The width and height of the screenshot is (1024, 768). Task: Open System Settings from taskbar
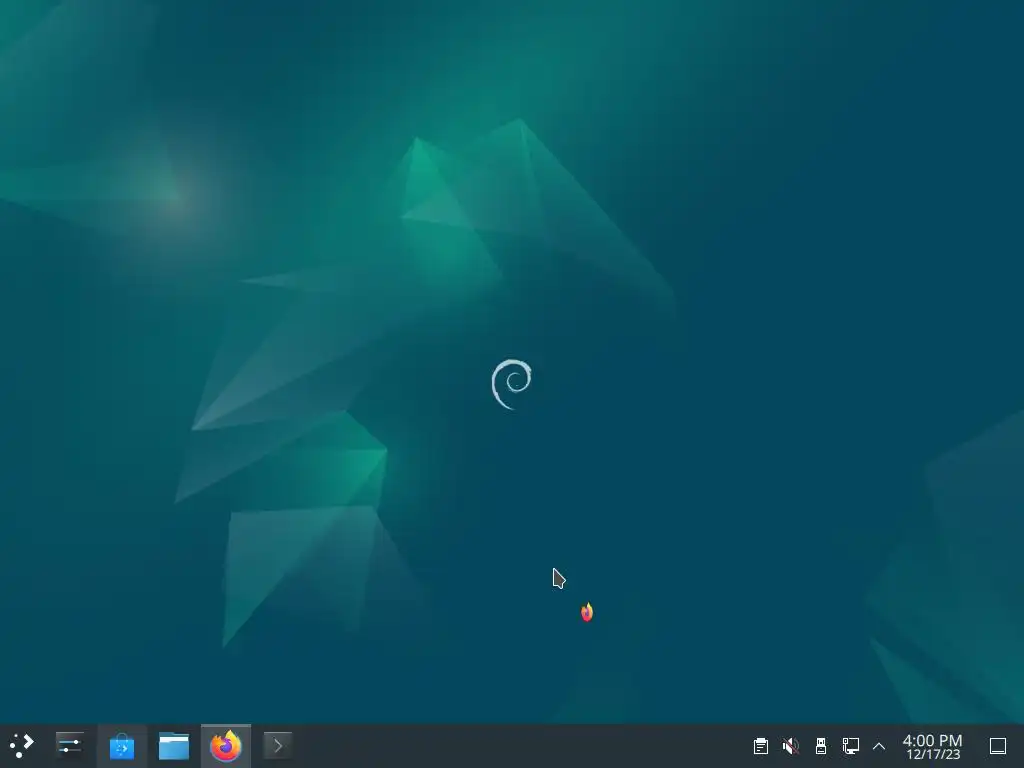click(x=69, y=745)
